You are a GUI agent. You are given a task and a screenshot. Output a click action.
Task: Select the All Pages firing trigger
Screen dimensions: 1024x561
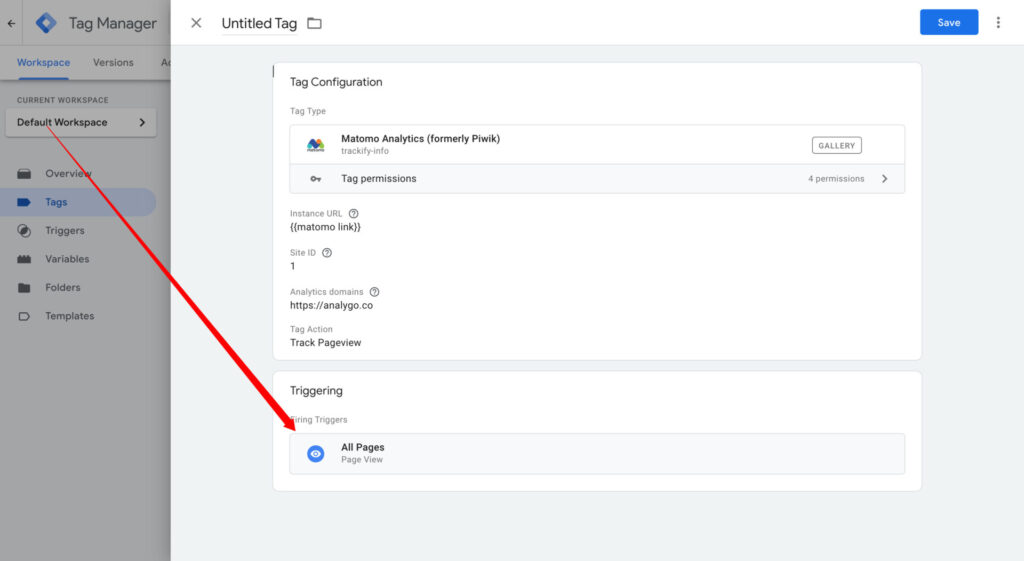click(596, 454)
